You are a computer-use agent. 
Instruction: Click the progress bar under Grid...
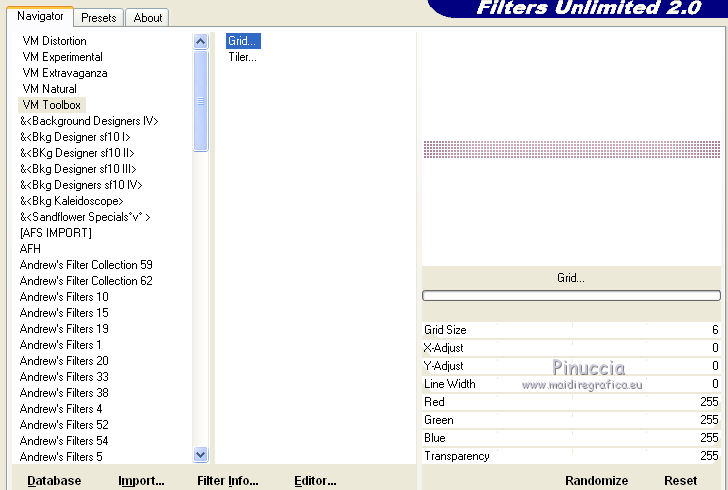click(572, 295)
